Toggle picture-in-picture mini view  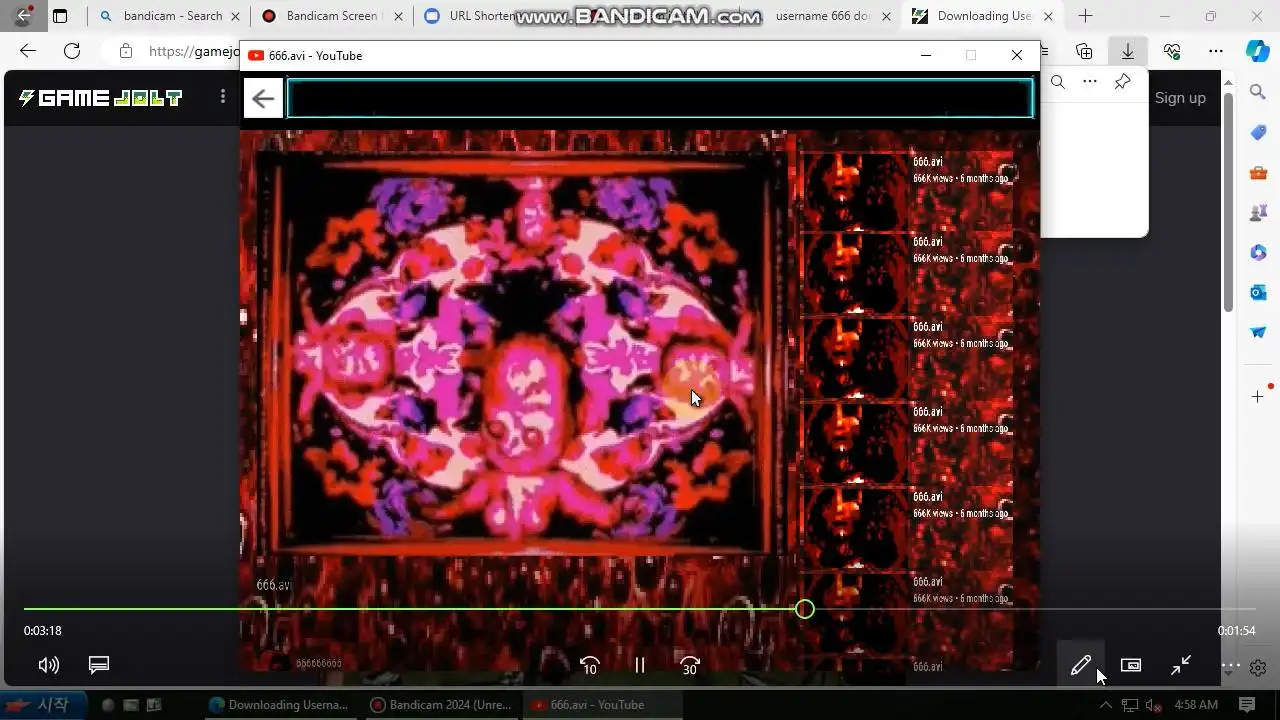point(1131,665)
